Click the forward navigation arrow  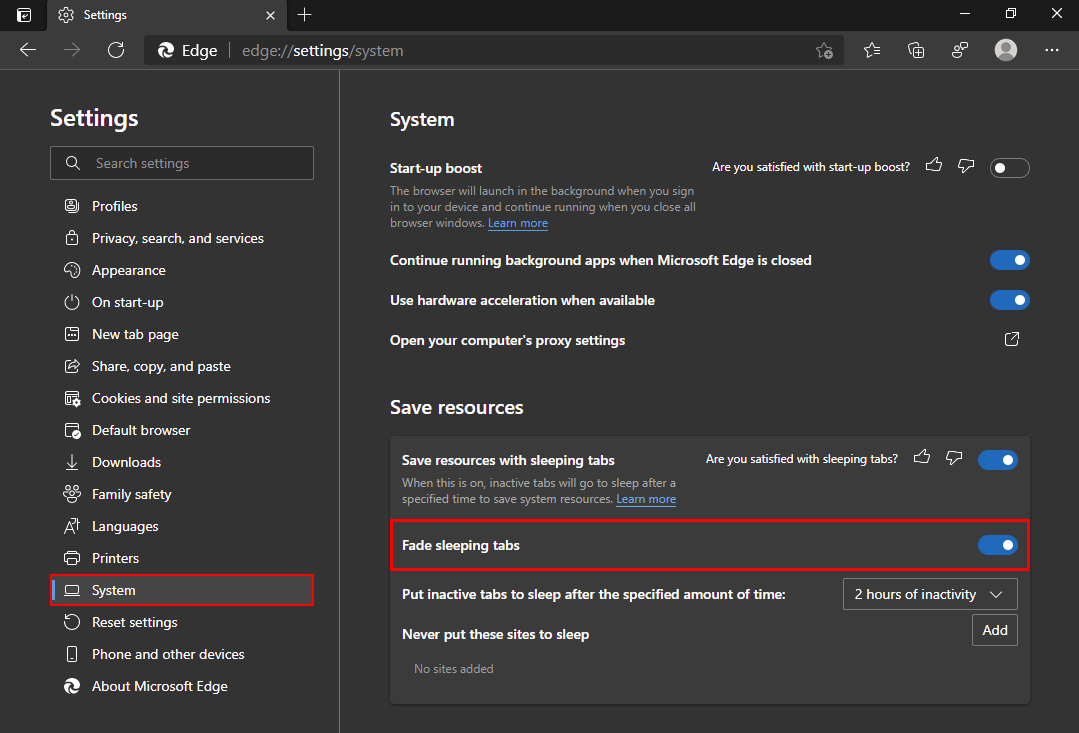[72, 50]
